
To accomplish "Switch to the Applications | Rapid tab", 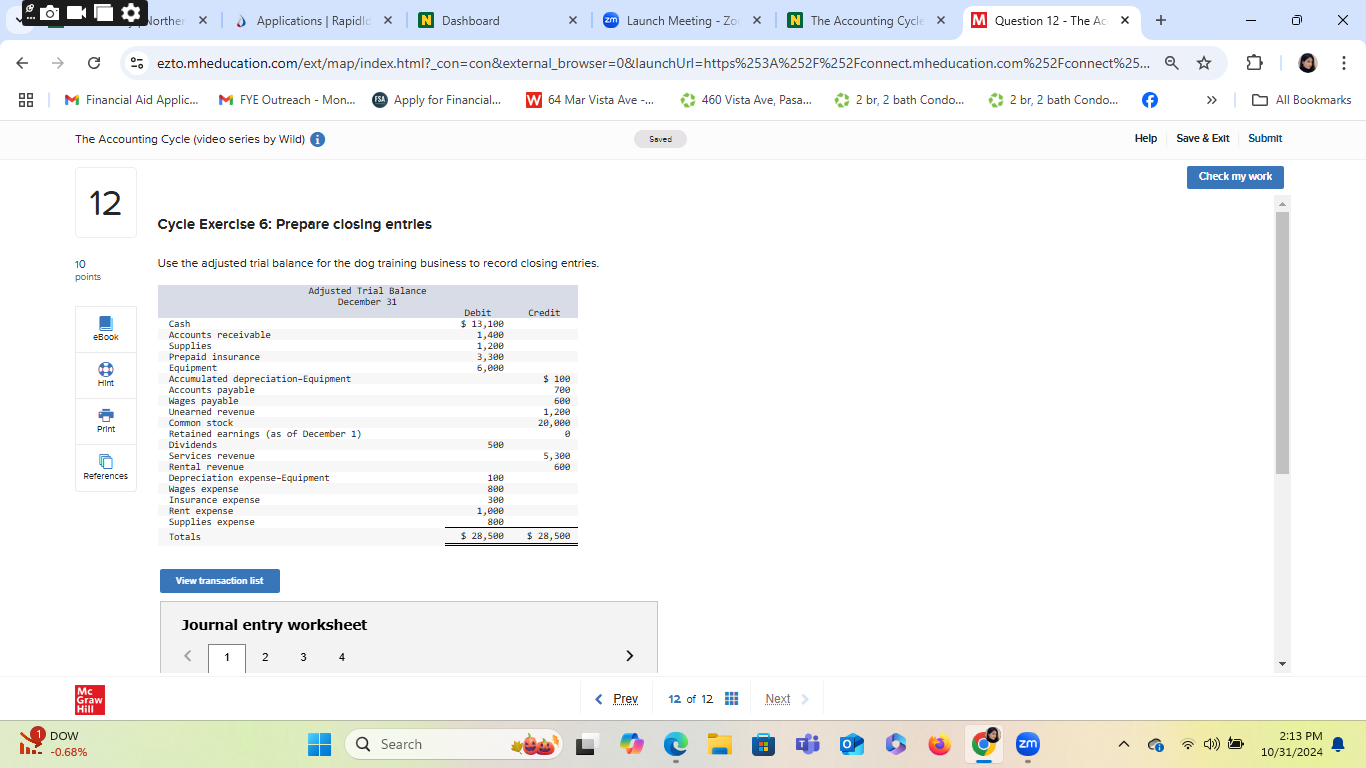I will (314, 20).
